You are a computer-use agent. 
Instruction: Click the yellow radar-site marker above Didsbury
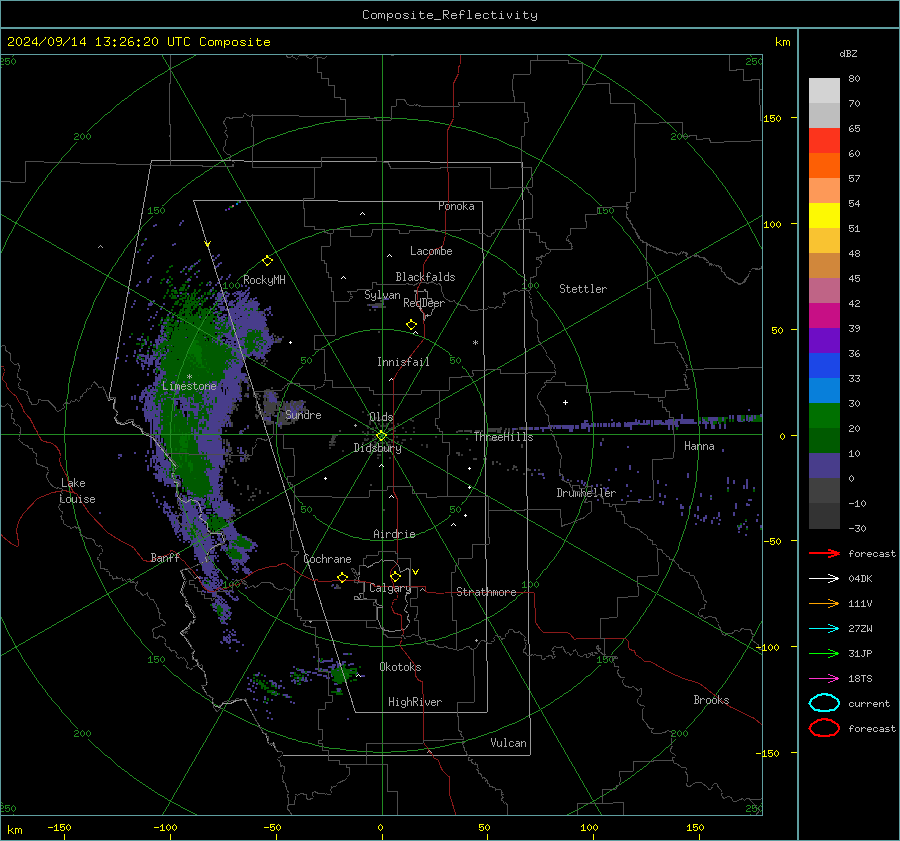point(381,435)
